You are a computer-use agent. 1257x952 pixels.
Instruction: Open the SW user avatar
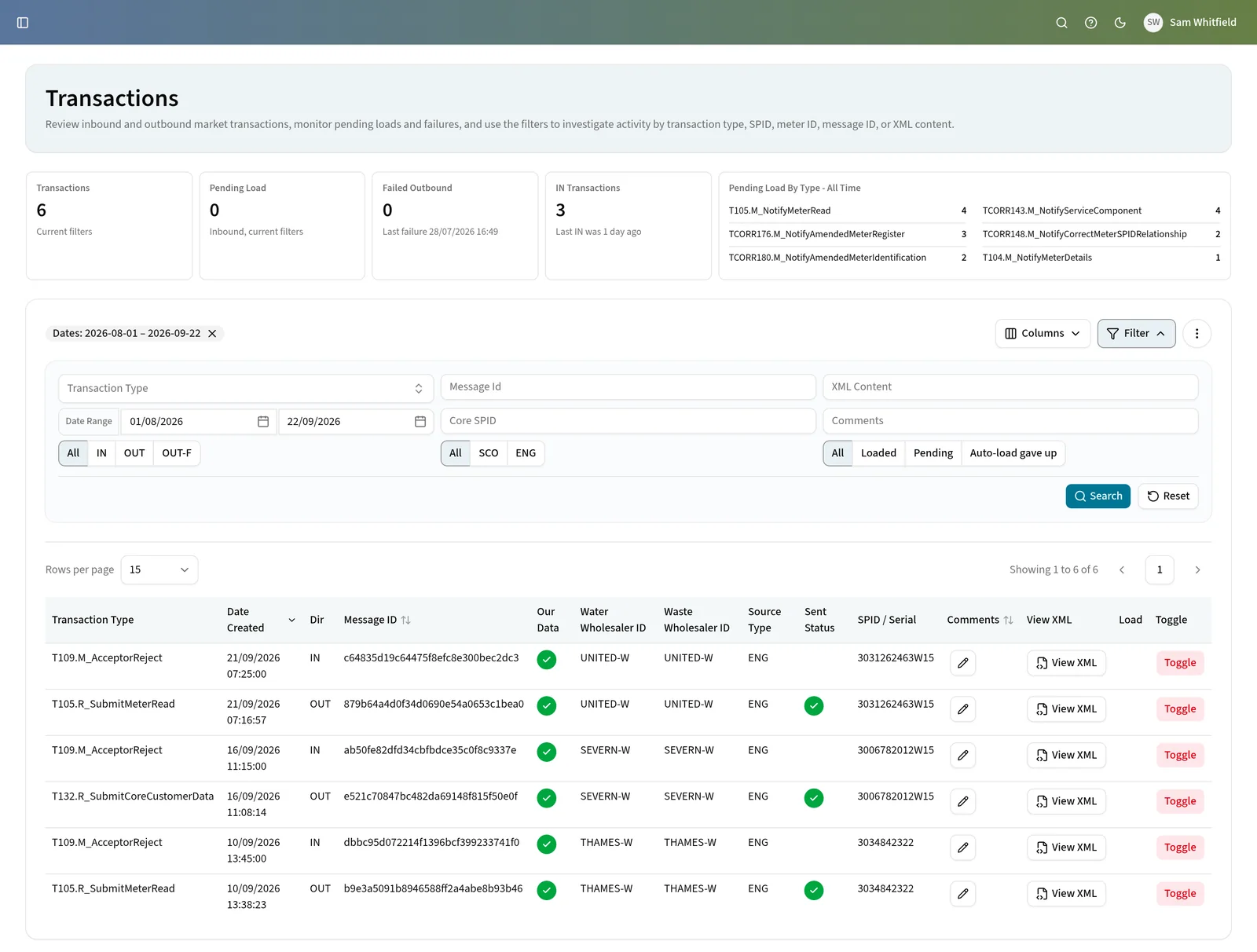coord(1153,22)
